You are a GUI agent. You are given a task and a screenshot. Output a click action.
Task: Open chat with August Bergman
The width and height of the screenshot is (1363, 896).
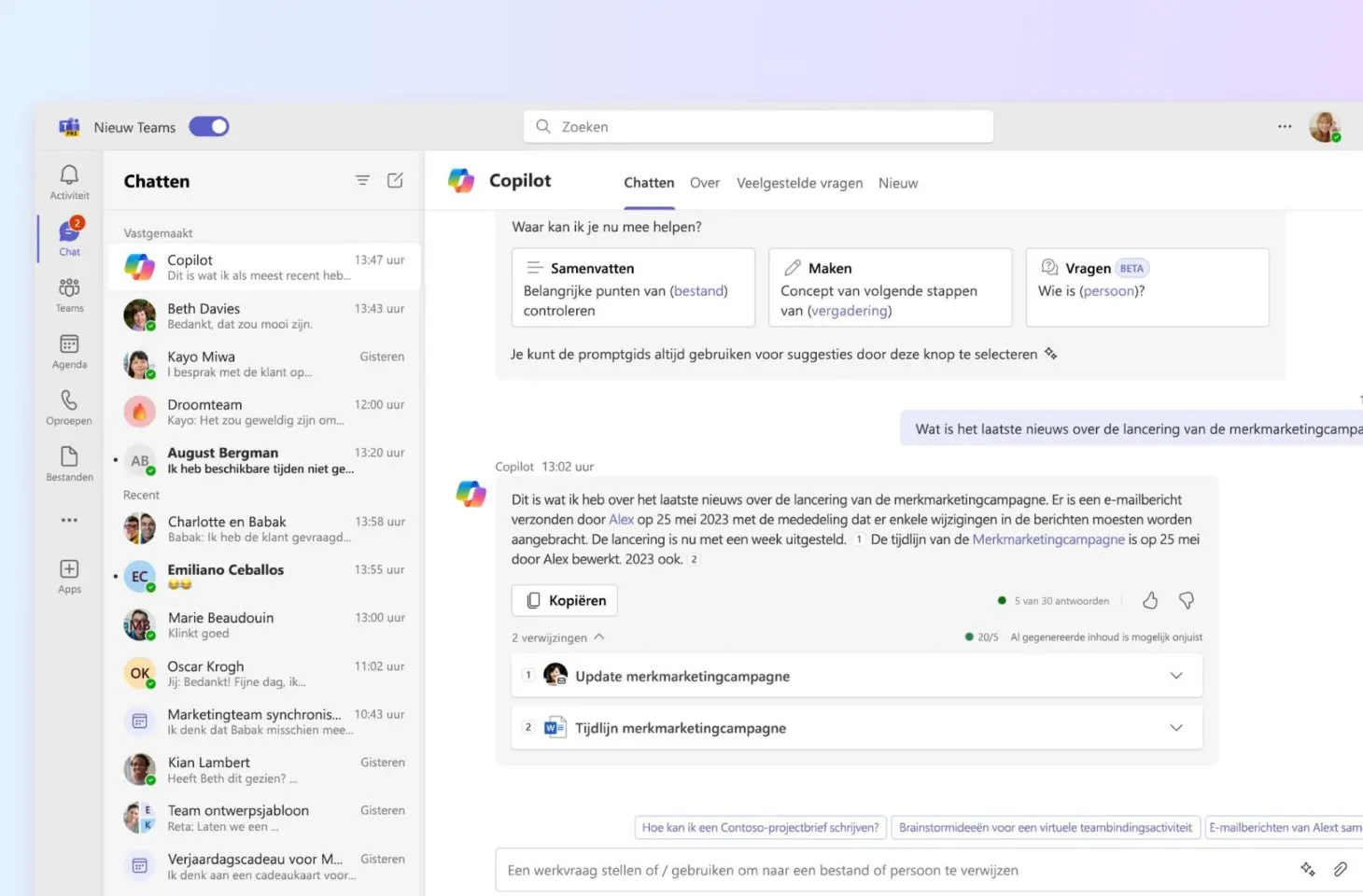[x=264, y=460]
